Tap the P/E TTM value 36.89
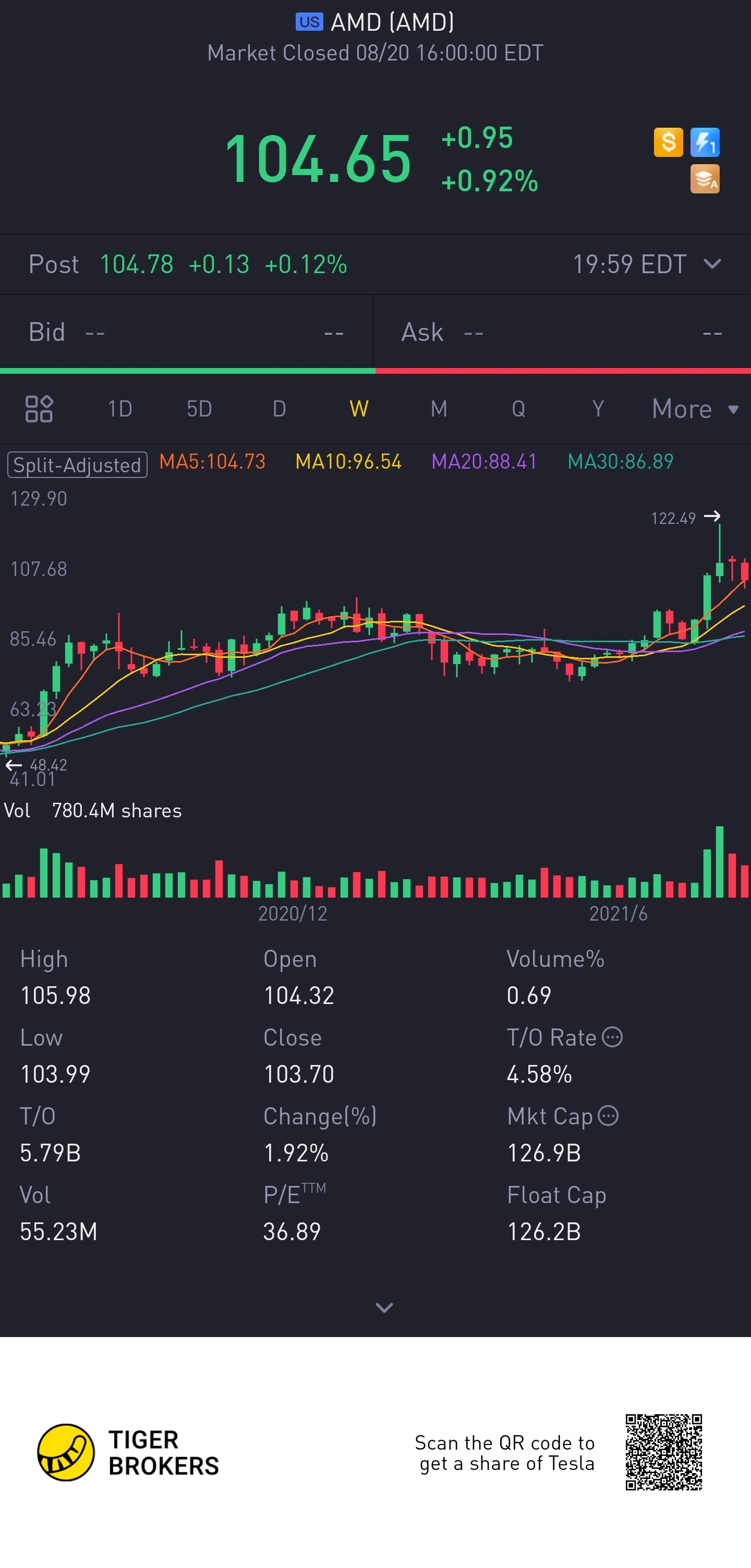This screenshot has width=751, height=1568. (x=292, y=1231)
